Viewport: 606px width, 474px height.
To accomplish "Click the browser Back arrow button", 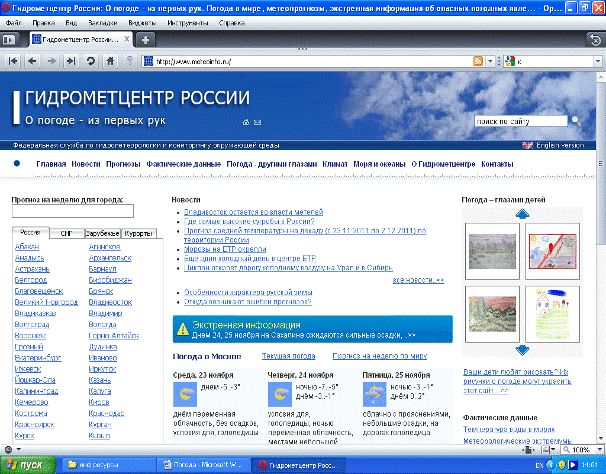I will (32, 61).
